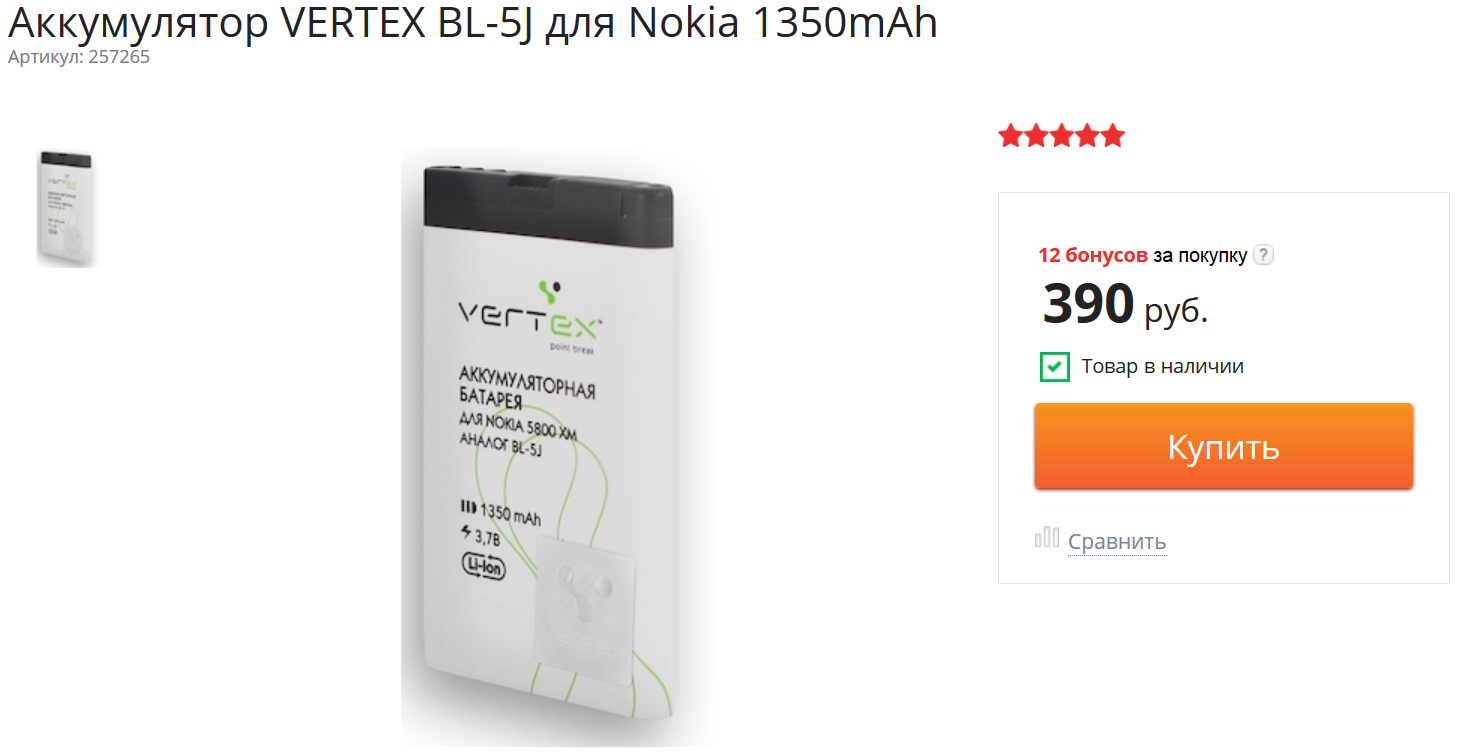Toggle the green availability checkbox
The height and width of the screenshot is (755, 1467).
(x=1054, y=367)
